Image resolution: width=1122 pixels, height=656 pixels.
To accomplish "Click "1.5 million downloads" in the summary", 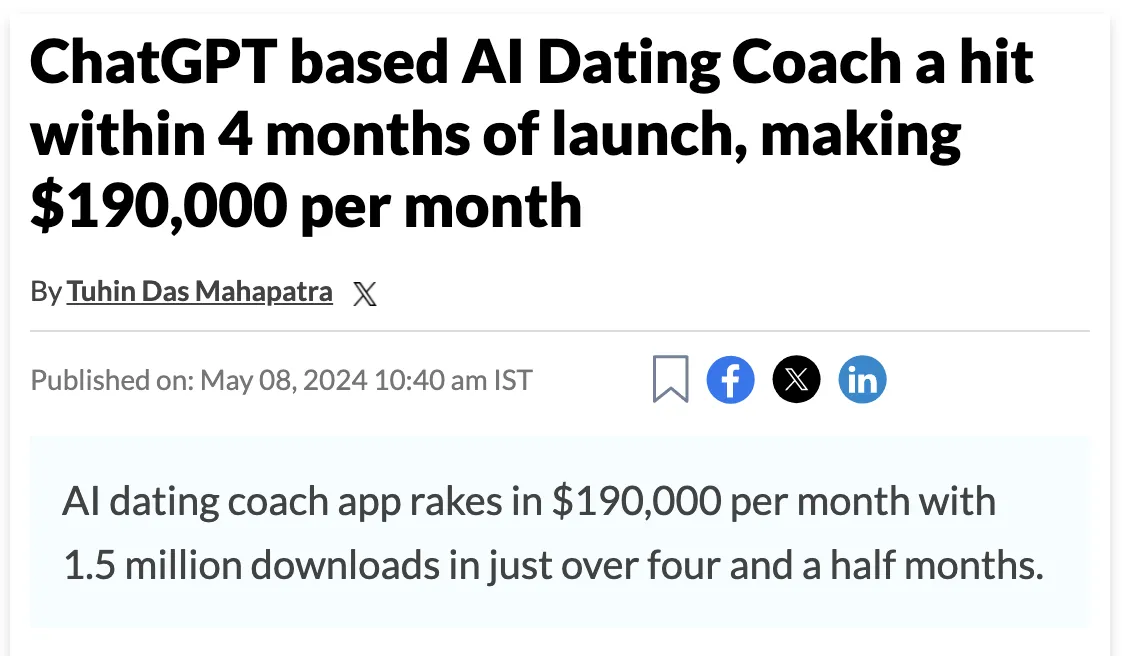I will [x=252, y=565].
